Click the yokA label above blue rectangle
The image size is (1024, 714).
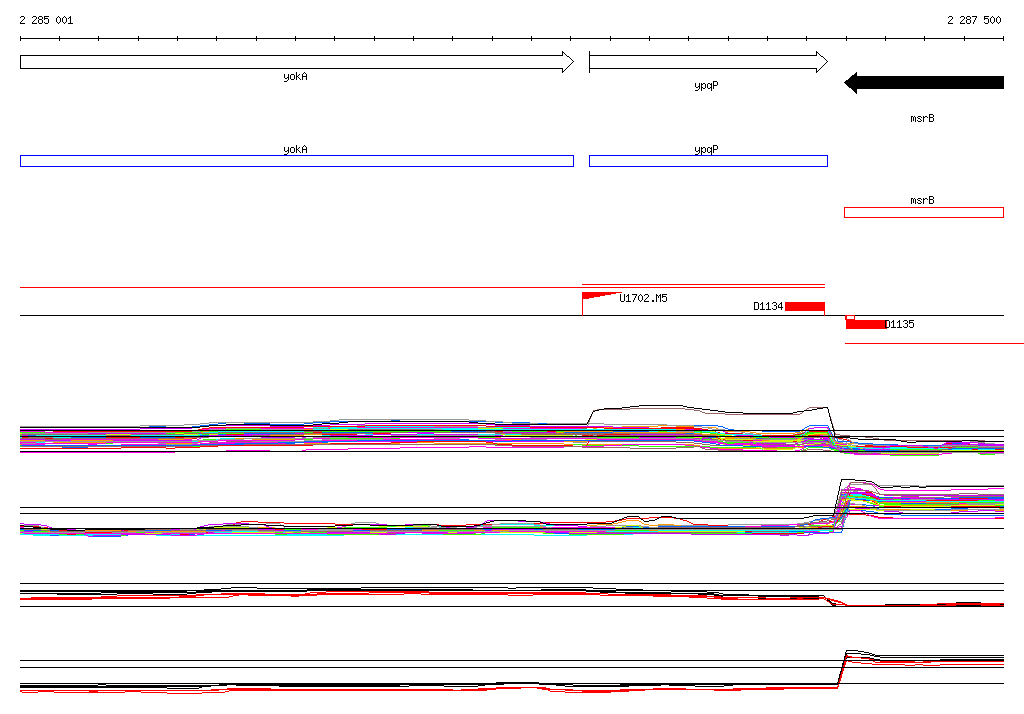(295, 149)
